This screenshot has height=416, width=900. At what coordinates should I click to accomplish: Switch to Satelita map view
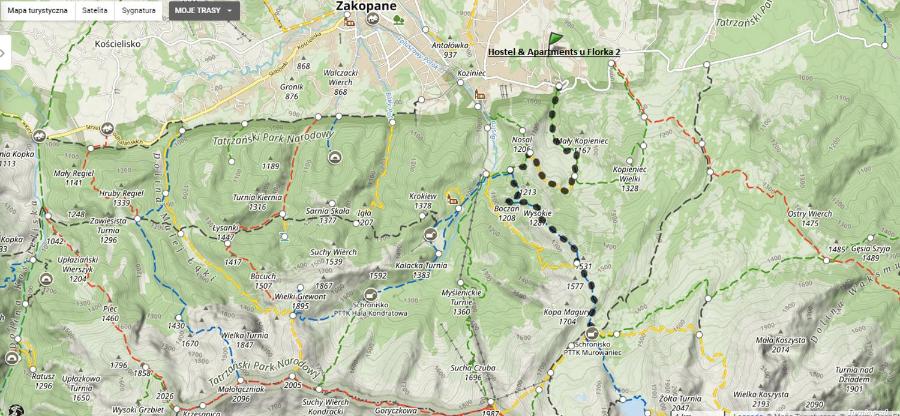click(95, 10)
